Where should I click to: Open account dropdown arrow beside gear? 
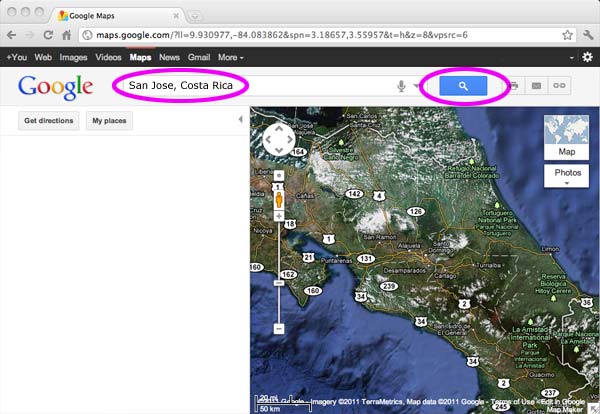click(572, 58)
